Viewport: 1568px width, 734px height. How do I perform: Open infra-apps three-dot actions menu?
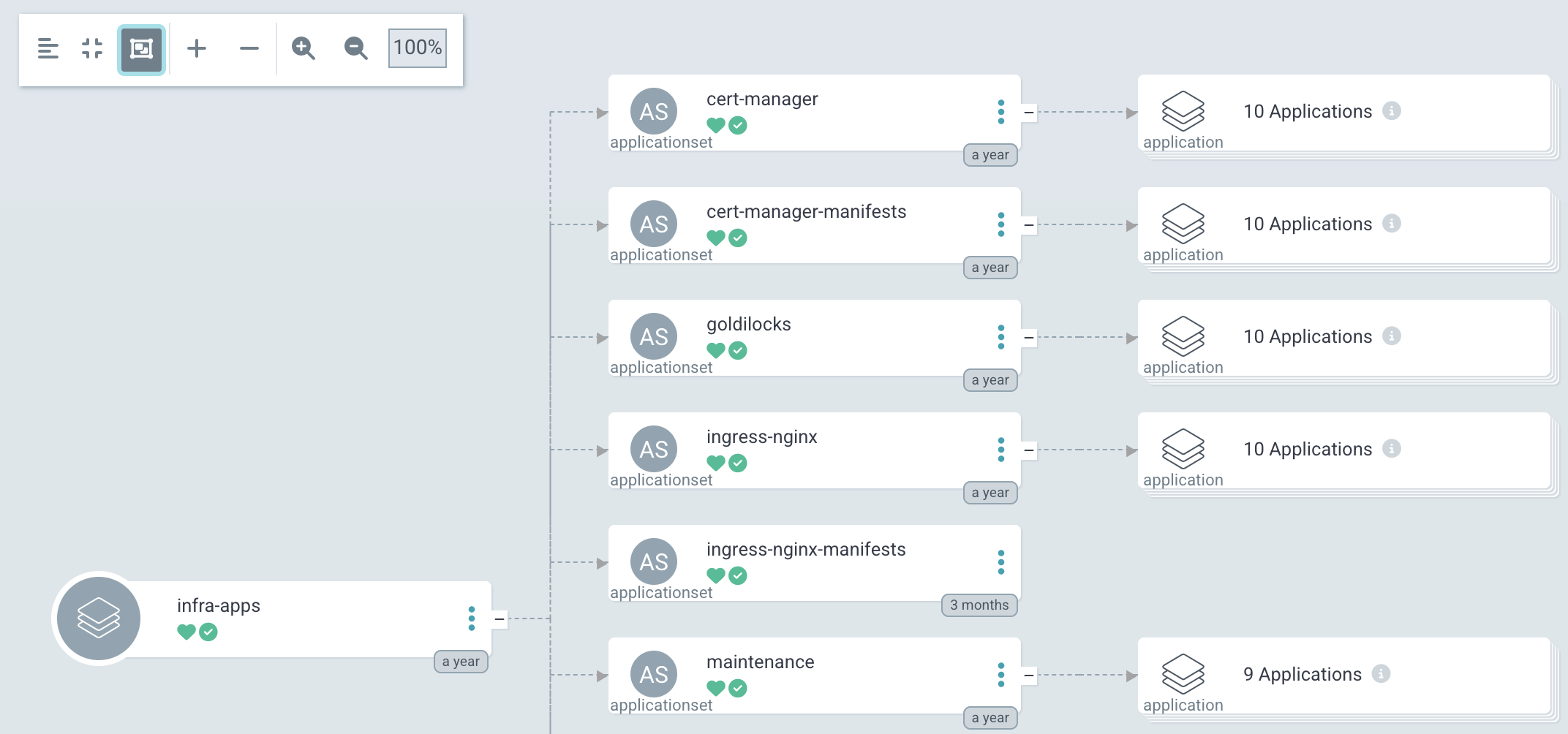pyautogui.click(x=472, y=618)
